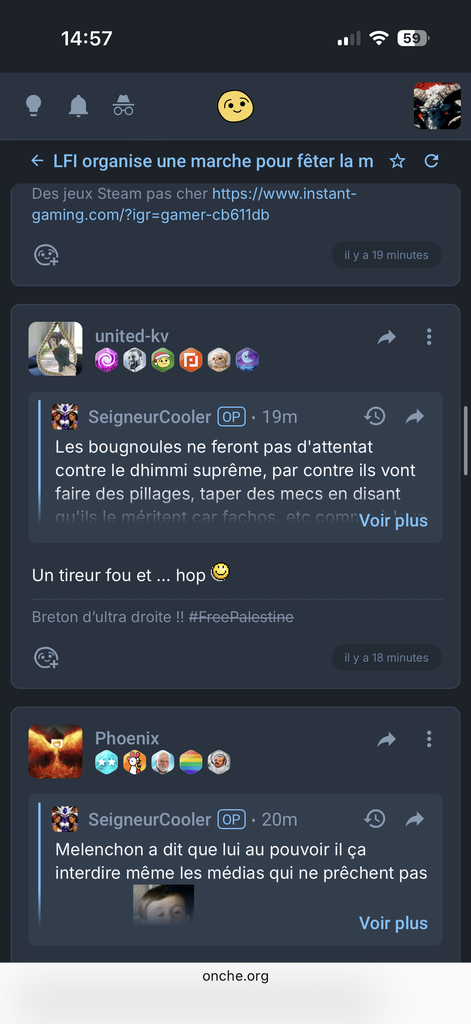Click the page scrollbar on the right edge
This screenshot has width=471, height=1024.
point(466,441)
